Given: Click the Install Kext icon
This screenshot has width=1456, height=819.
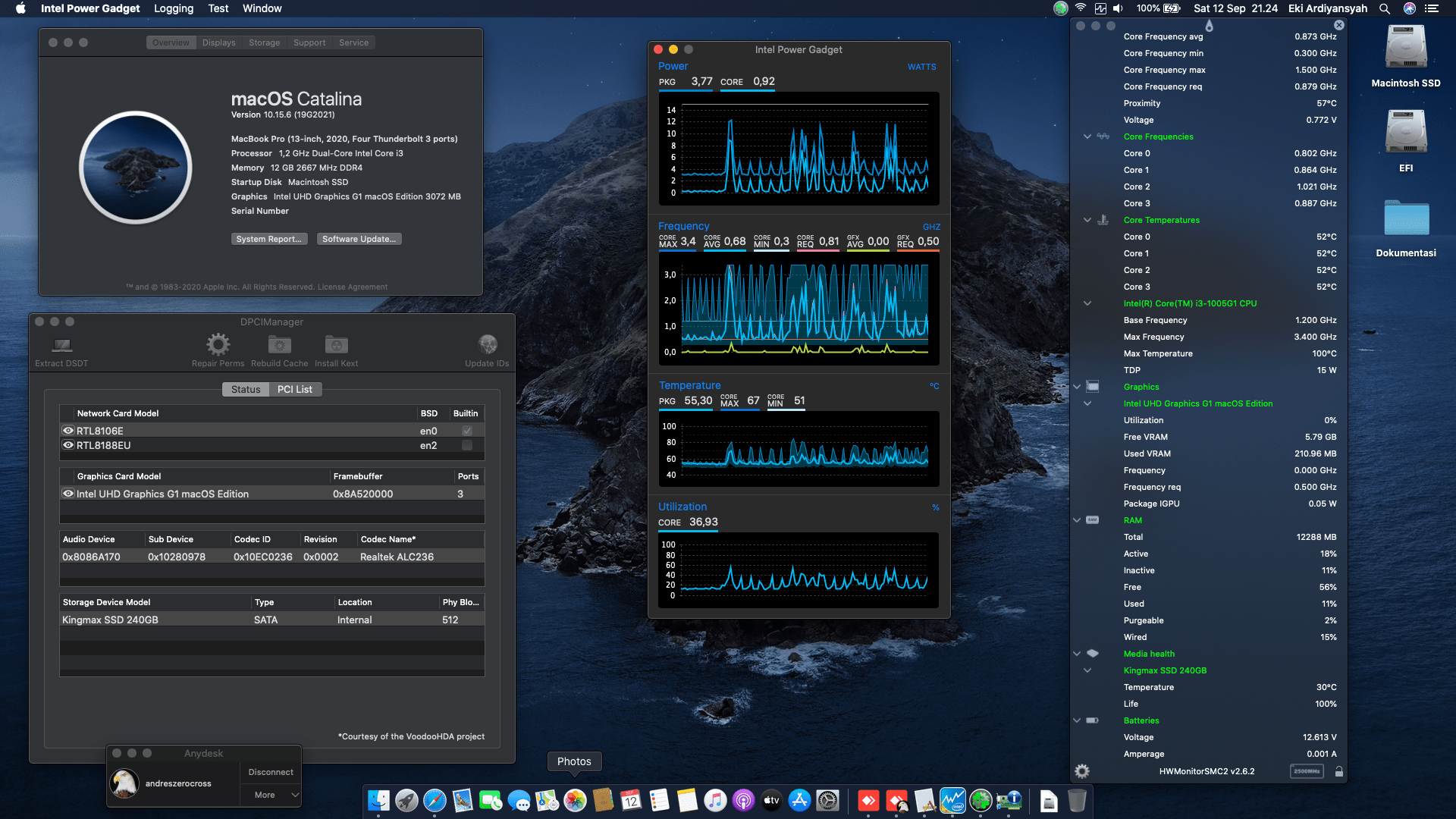Looking at the screenshot, I should 336,346.
